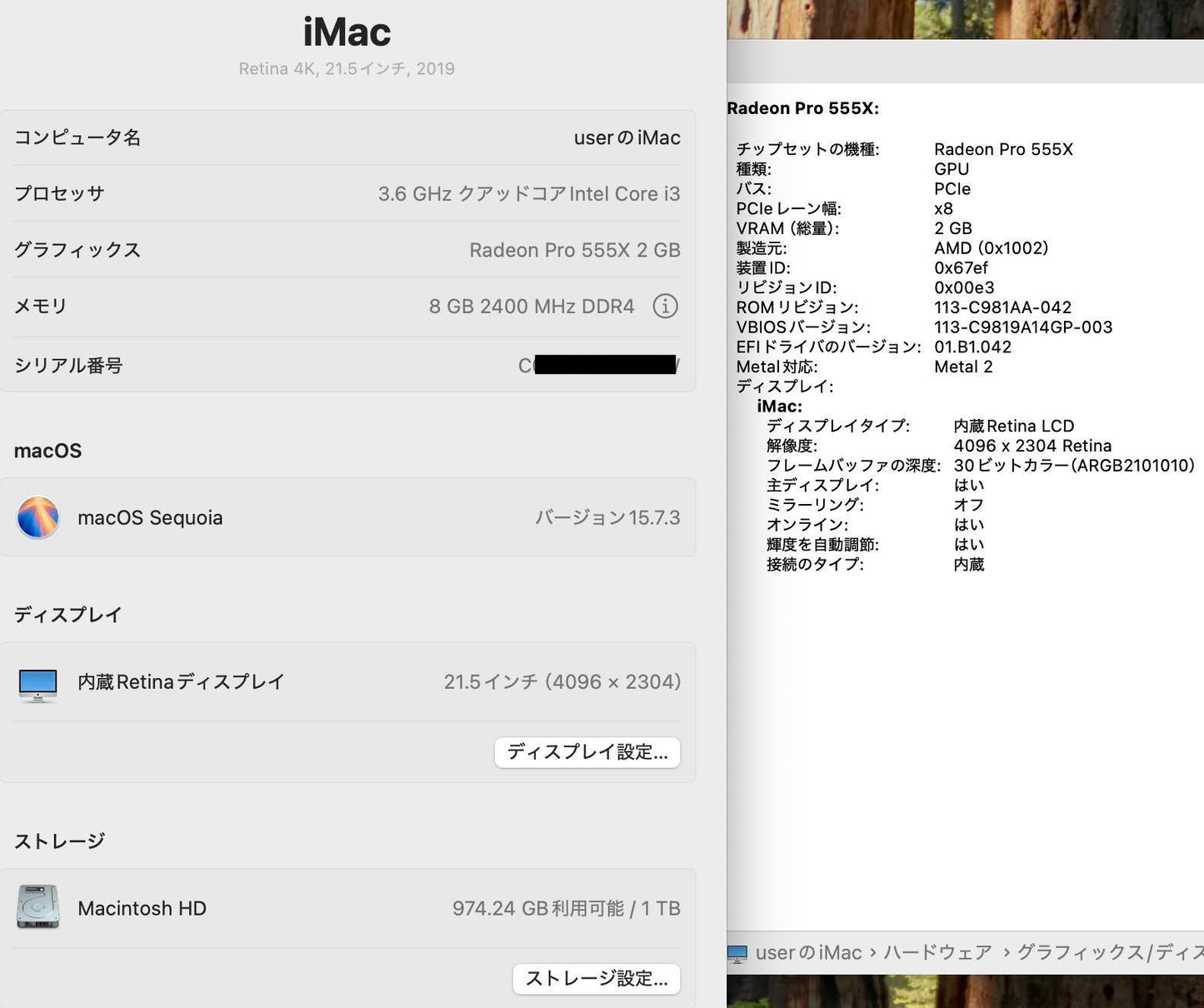
Task: Click ミラーリング value 'オフ'
Action: tap(968, 505)
